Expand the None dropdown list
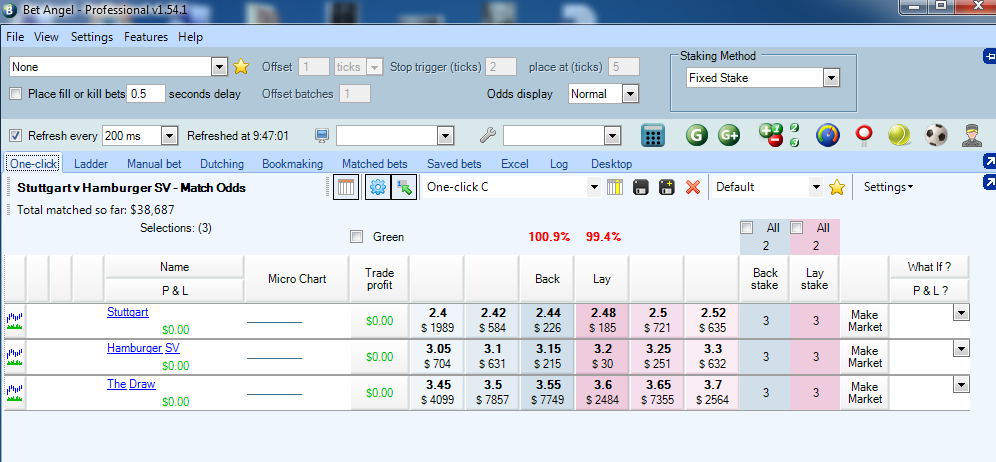Screen dimensions: 996x462 tap(219, 67)
